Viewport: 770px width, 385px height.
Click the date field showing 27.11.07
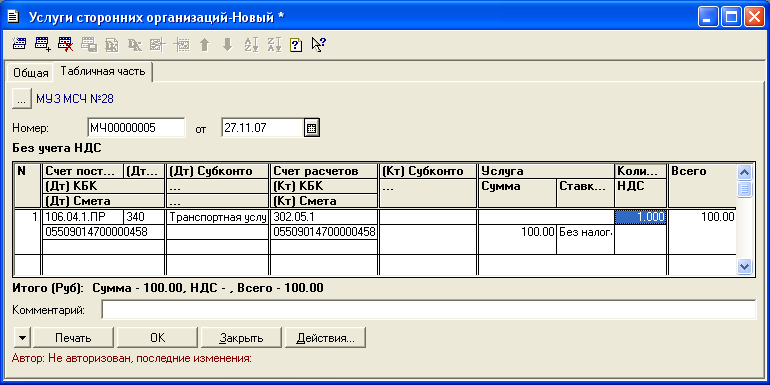click(x=262, y=128)
